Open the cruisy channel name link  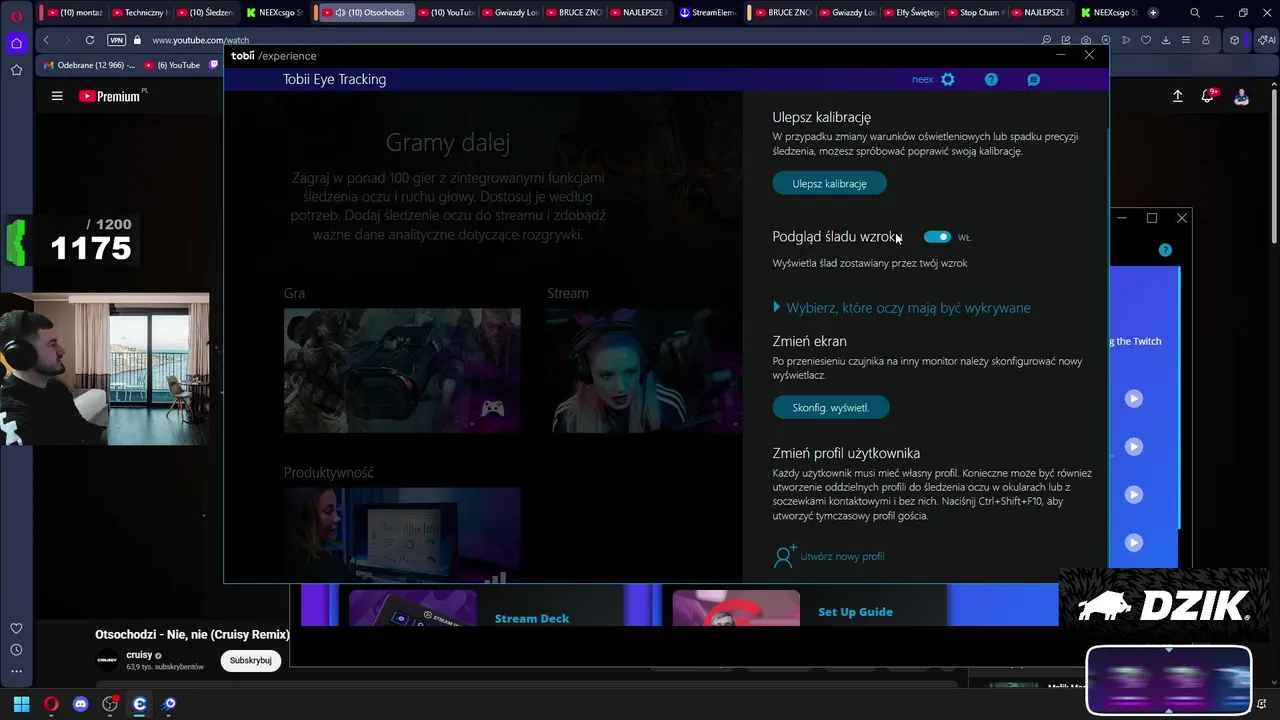tap(139, 655)
